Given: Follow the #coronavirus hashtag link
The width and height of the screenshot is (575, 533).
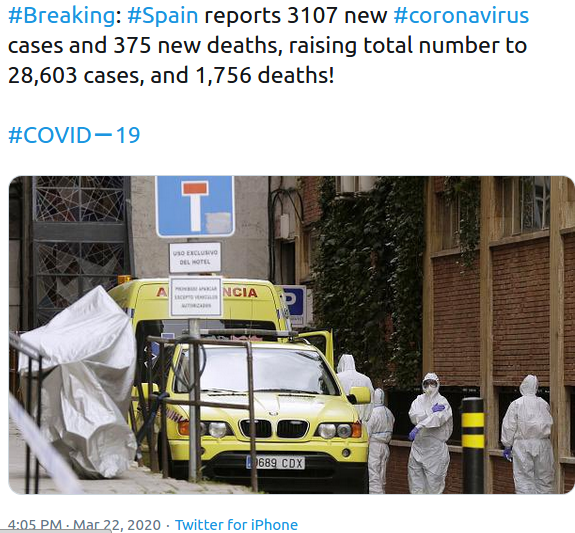Looking at the screenshot, I should pos(461,15).
